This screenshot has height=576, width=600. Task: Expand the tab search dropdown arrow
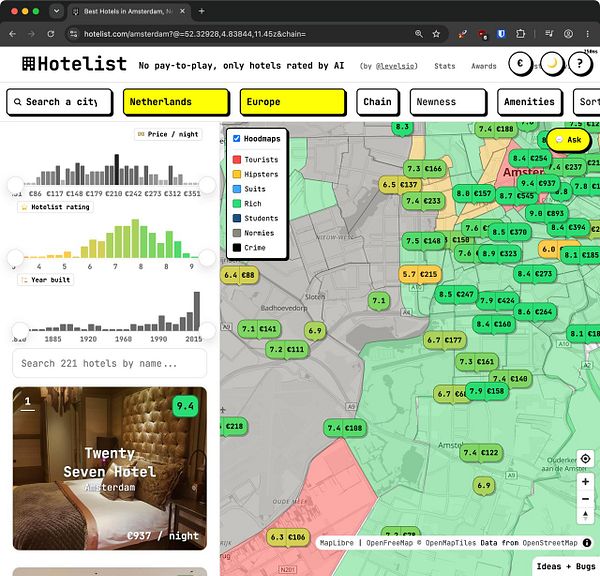pyautogui.click(x=56, y=11)
